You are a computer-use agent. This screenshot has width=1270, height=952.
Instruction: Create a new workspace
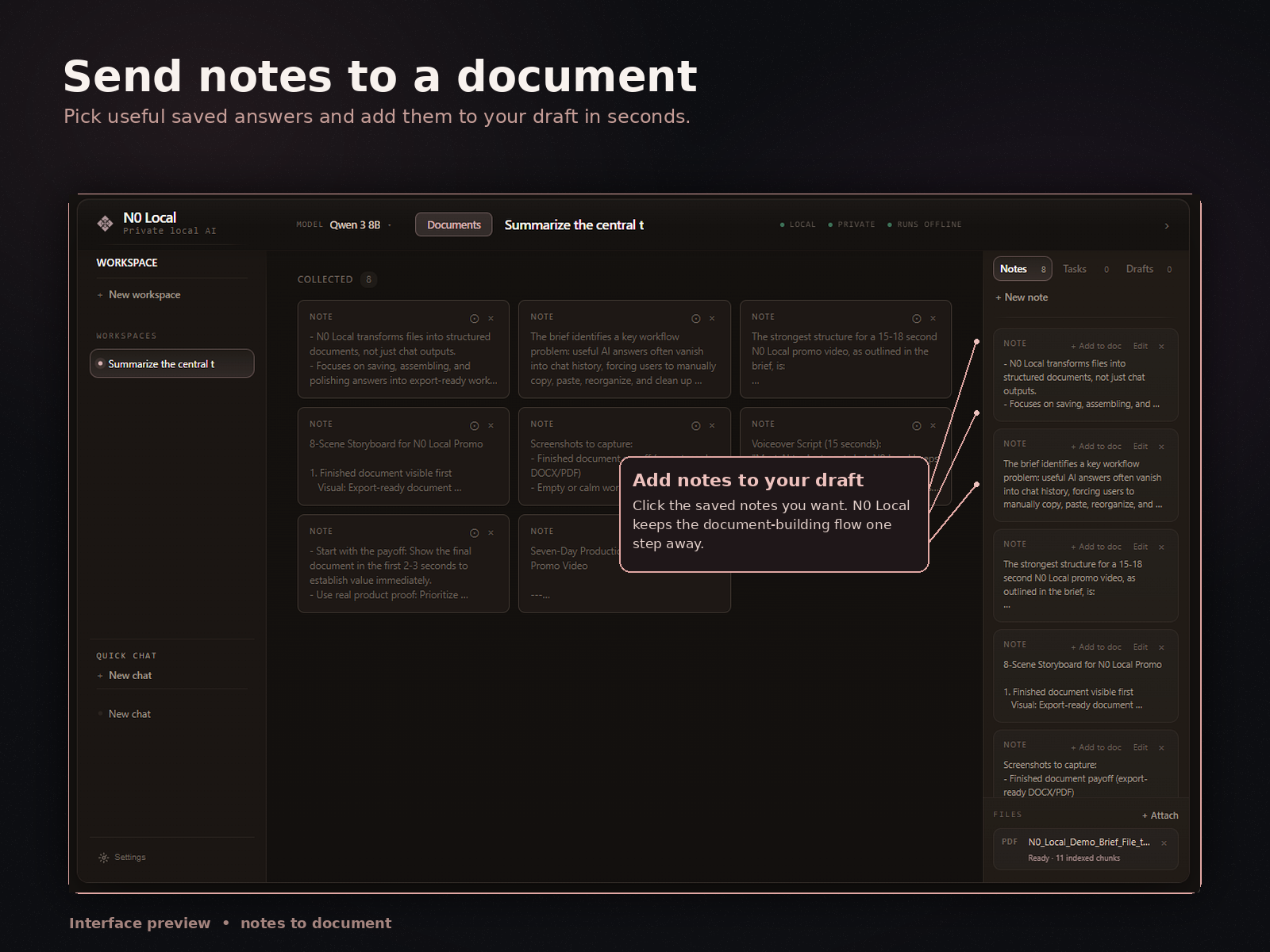pos(139,294)
